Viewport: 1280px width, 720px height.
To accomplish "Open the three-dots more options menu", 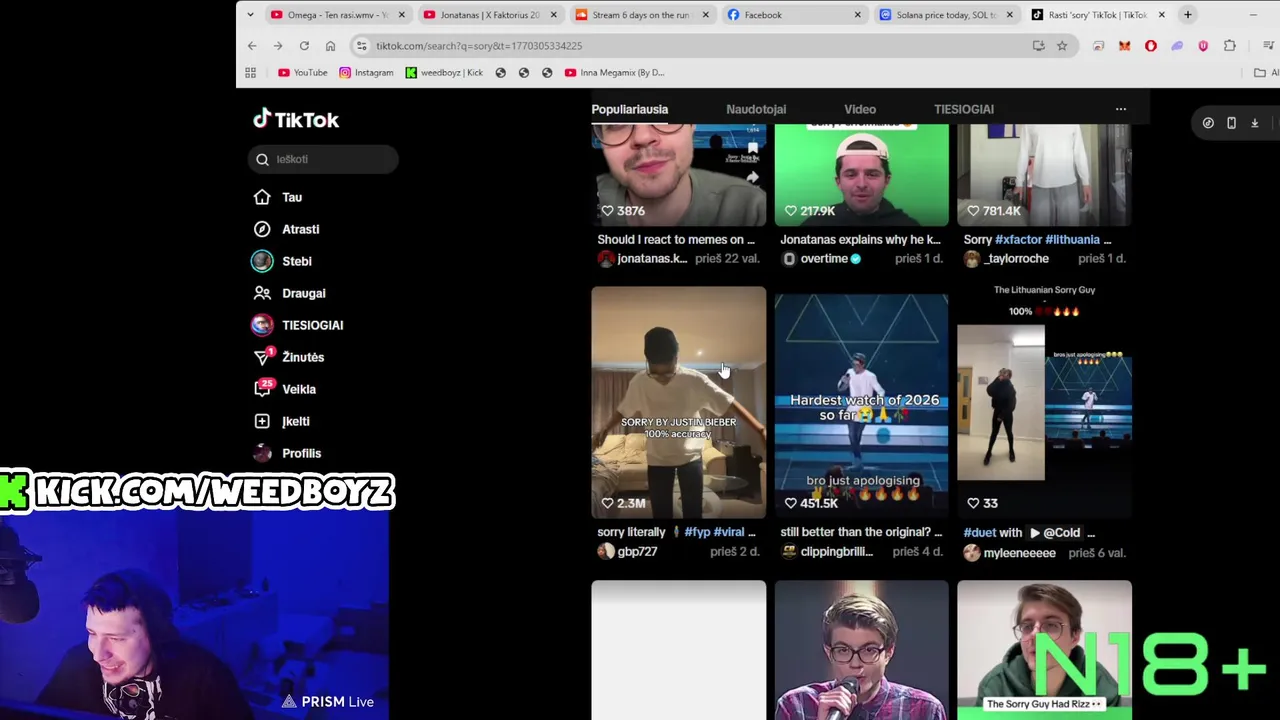I will pos(1121,109).
